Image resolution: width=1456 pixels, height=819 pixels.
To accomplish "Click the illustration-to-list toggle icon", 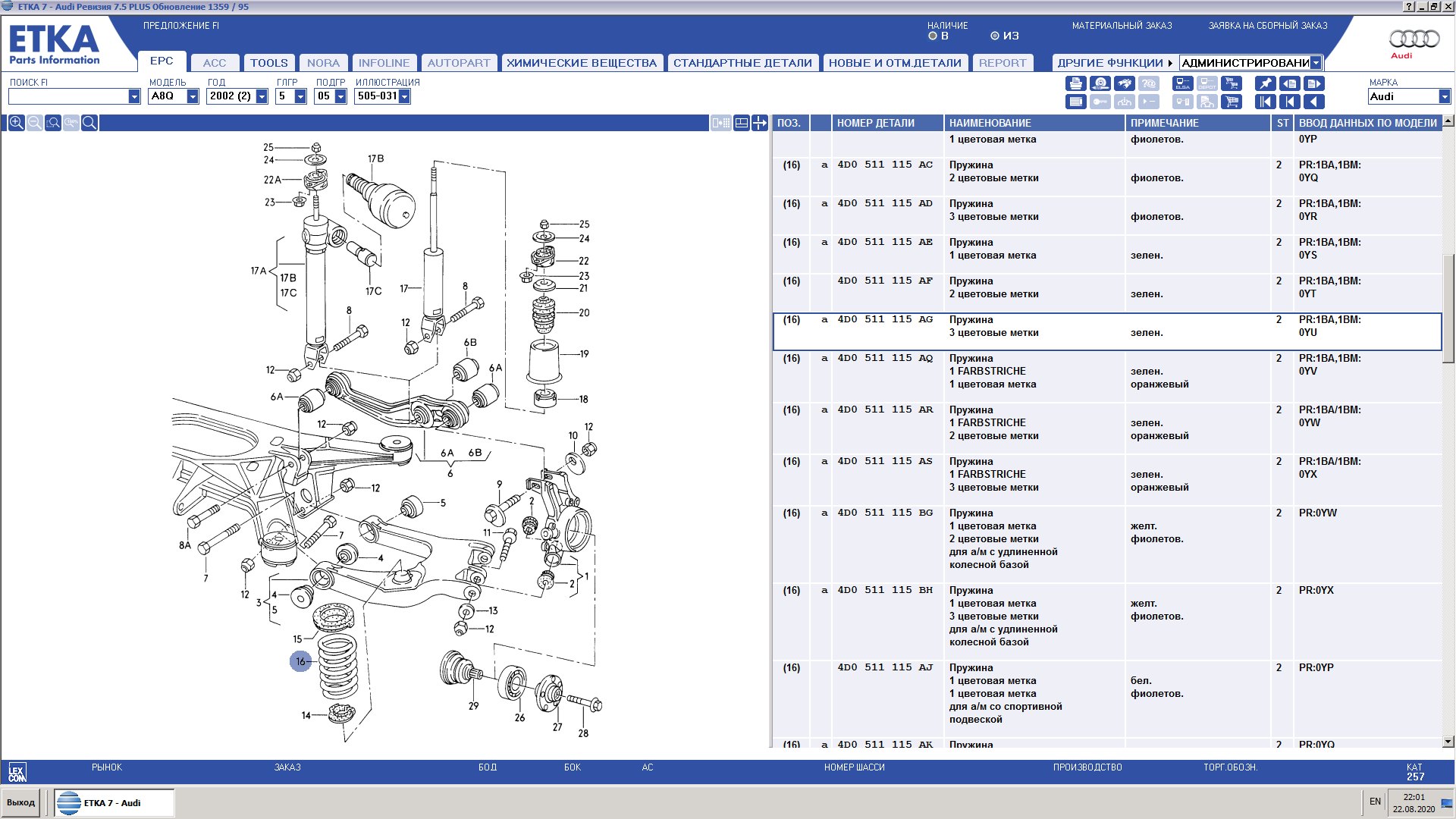I will (721, 123).
